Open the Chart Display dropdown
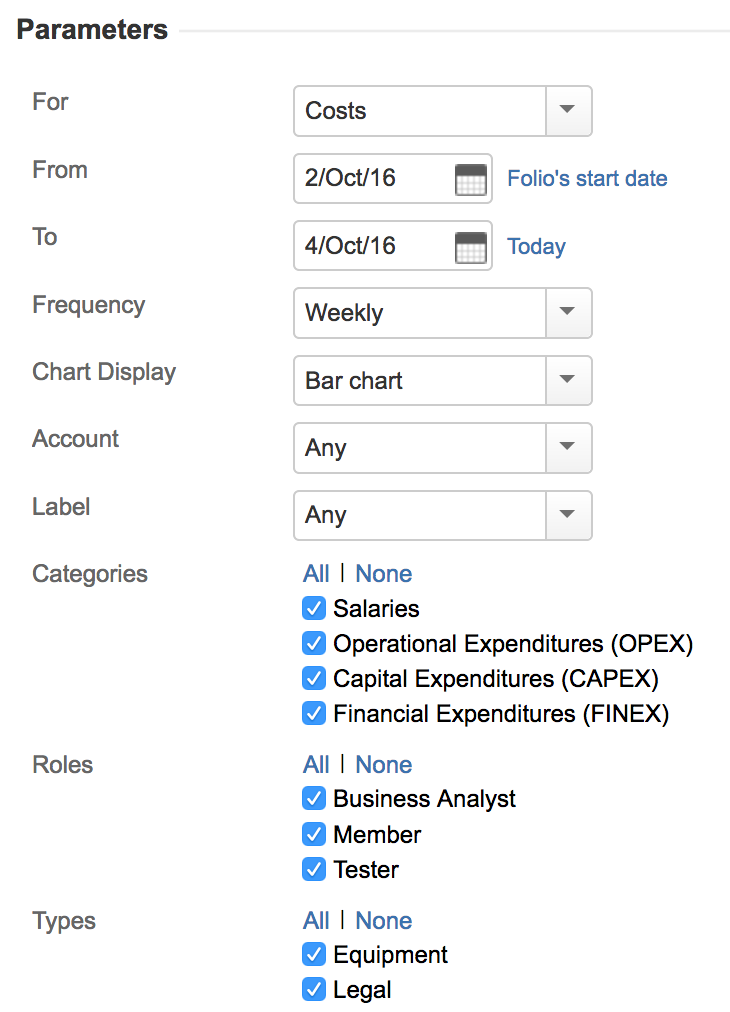The width and height of the screenshot is (730, 1012). click(568, 381)
